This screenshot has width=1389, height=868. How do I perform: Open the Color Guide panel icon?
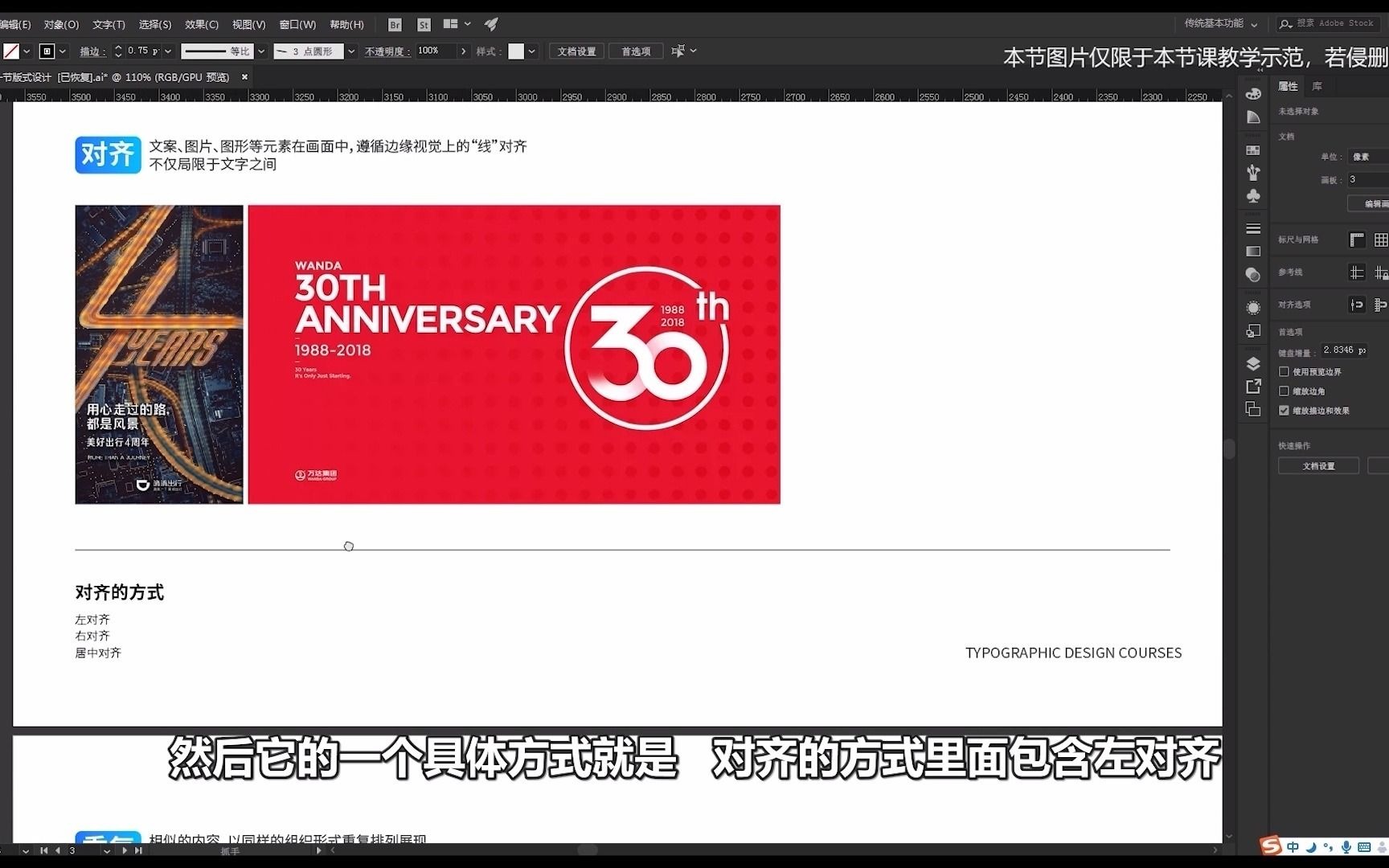click(1252, 117)
